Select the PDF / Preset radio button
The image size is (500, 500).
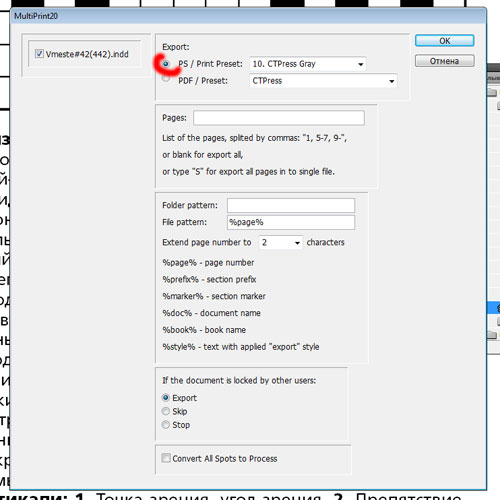click(166, 79)
